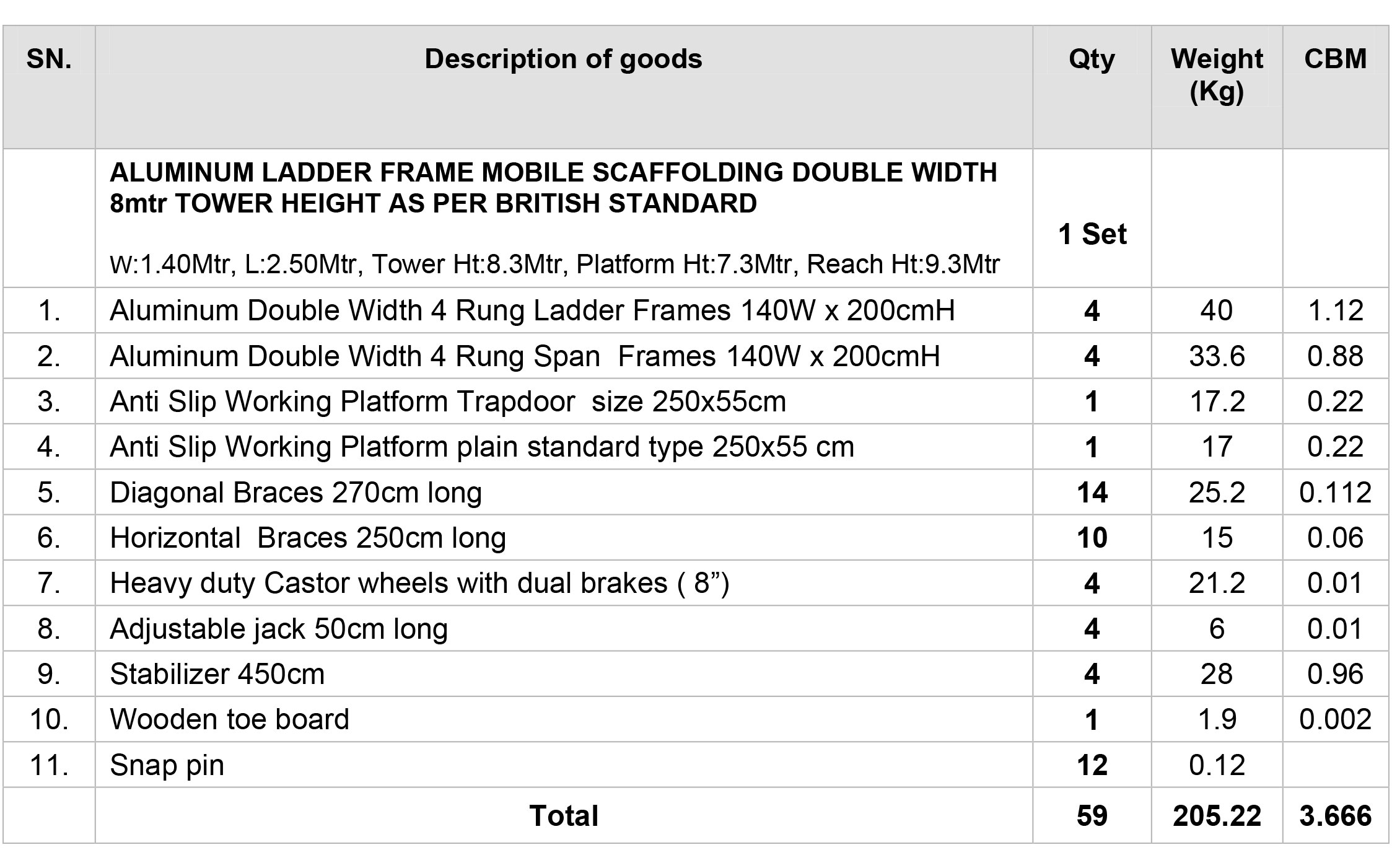
Task: Click the 'Description of goods' column header
Action: (563, 59)
